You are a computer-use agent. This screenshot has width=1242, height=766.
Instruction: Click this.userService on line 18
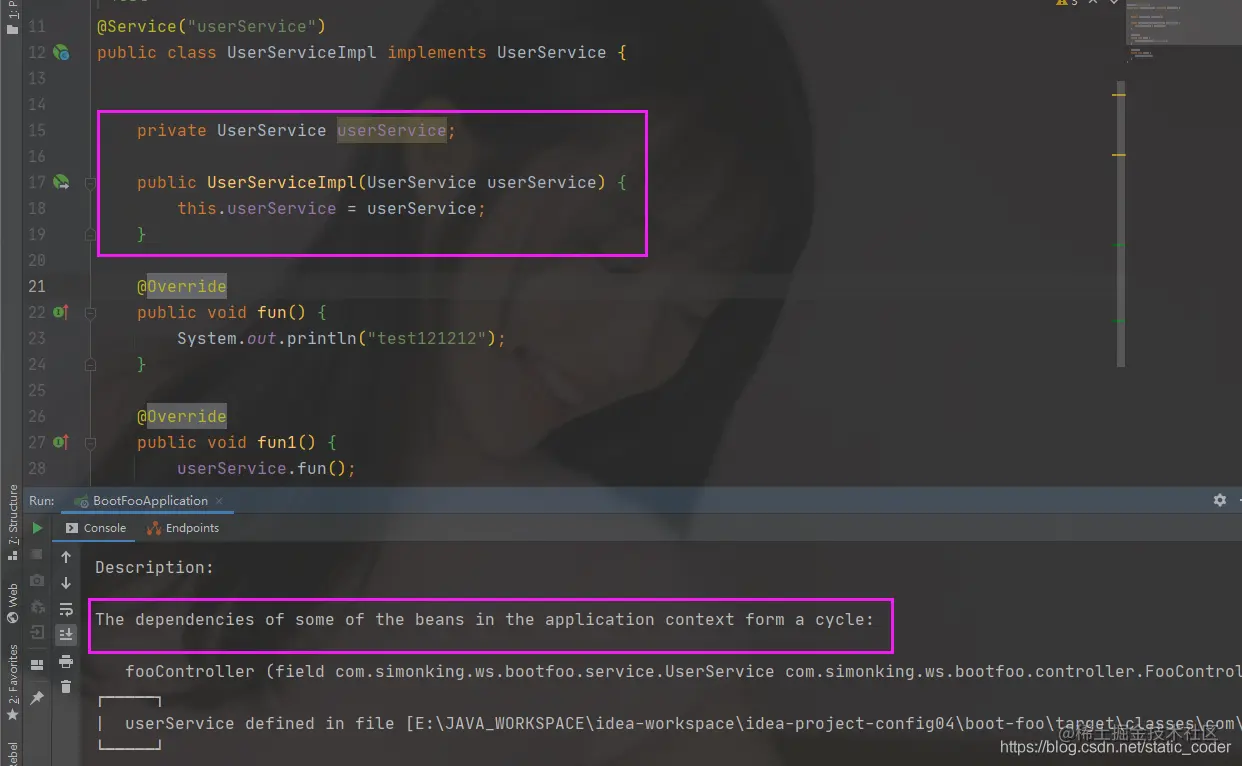pyautogui.click(x=256, y=208)
